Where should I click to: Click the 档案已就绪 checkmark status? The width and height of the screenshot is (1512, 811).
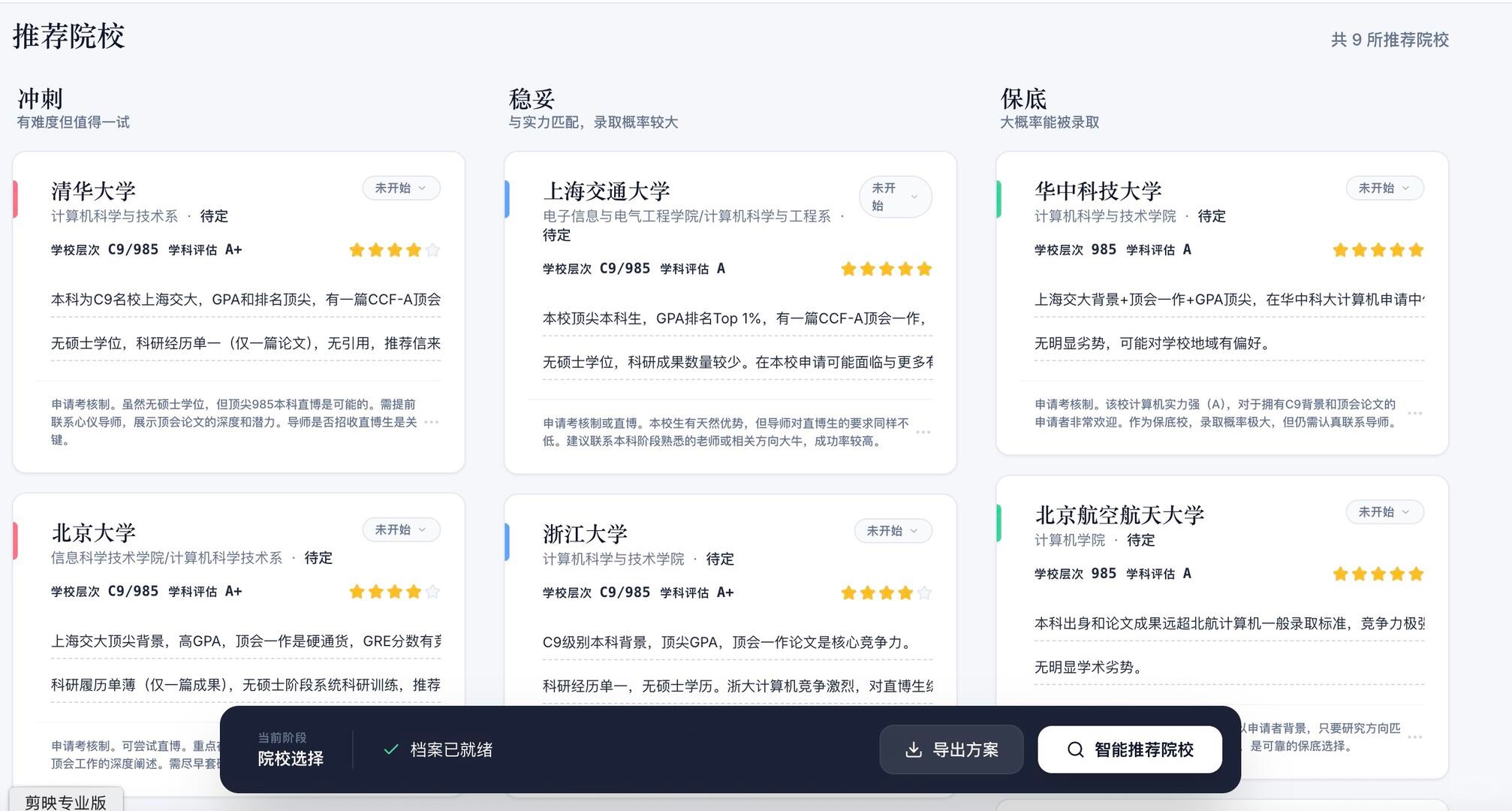pos(390,749)
